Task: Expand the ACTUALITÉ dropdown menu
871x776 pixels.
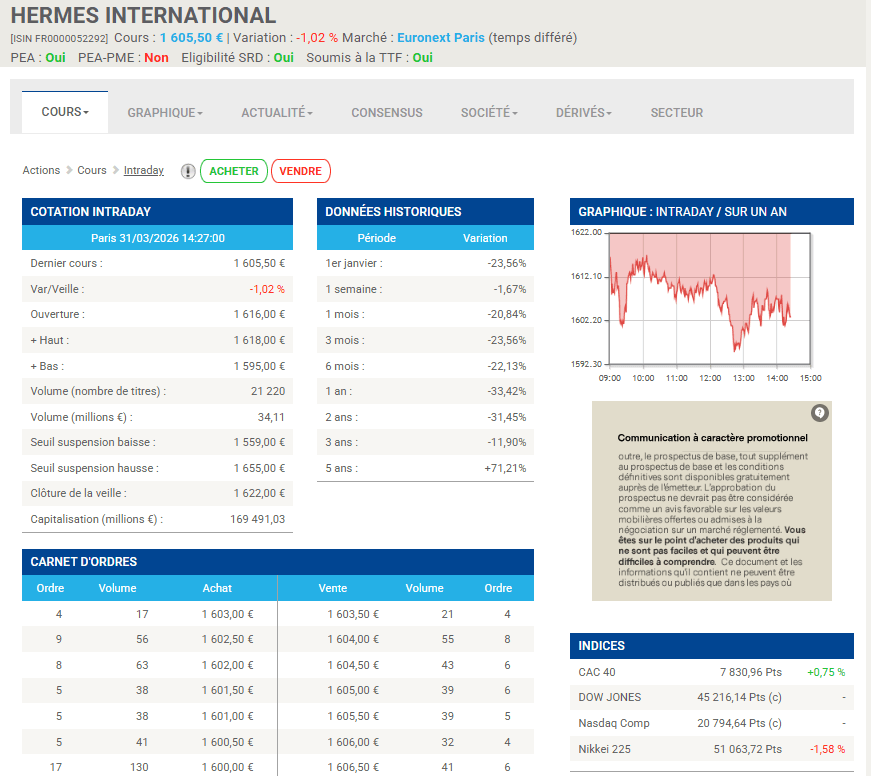Action: click(x=277, y=113)
